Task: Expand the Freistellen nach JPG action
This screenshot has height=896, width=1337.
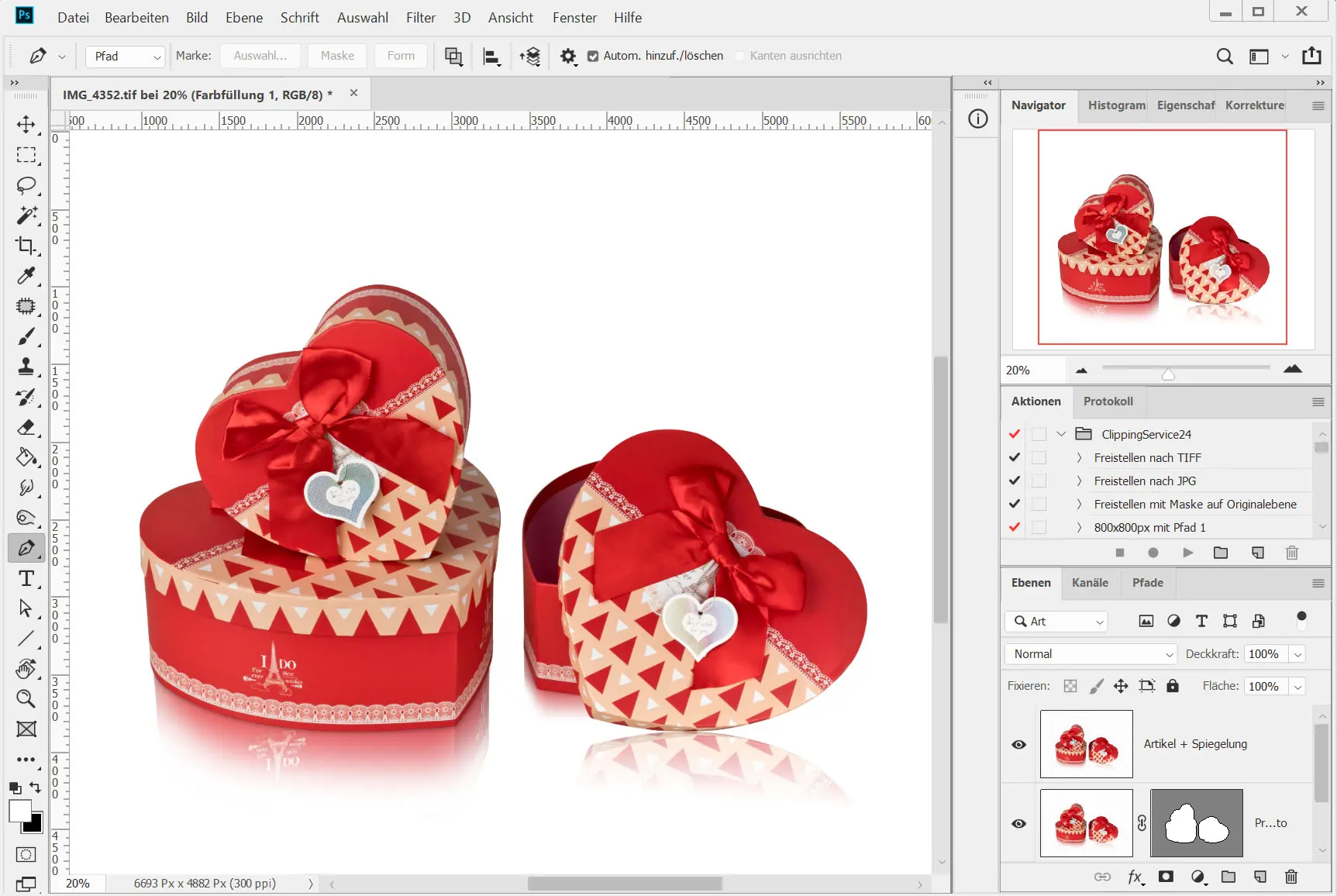Action: [1079, 481]
